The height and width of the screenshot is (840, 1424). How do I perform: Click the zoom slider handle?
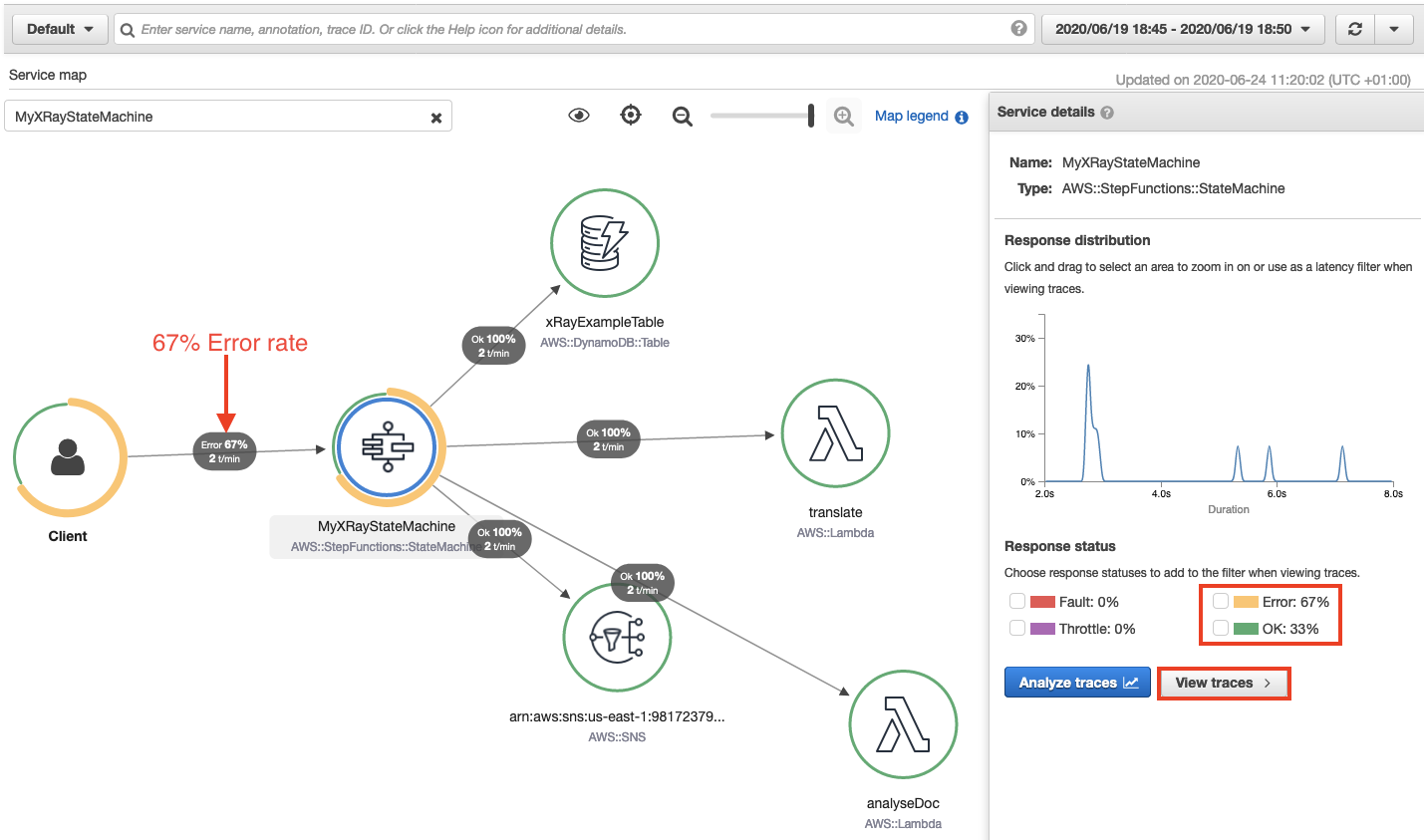(811, 116)
